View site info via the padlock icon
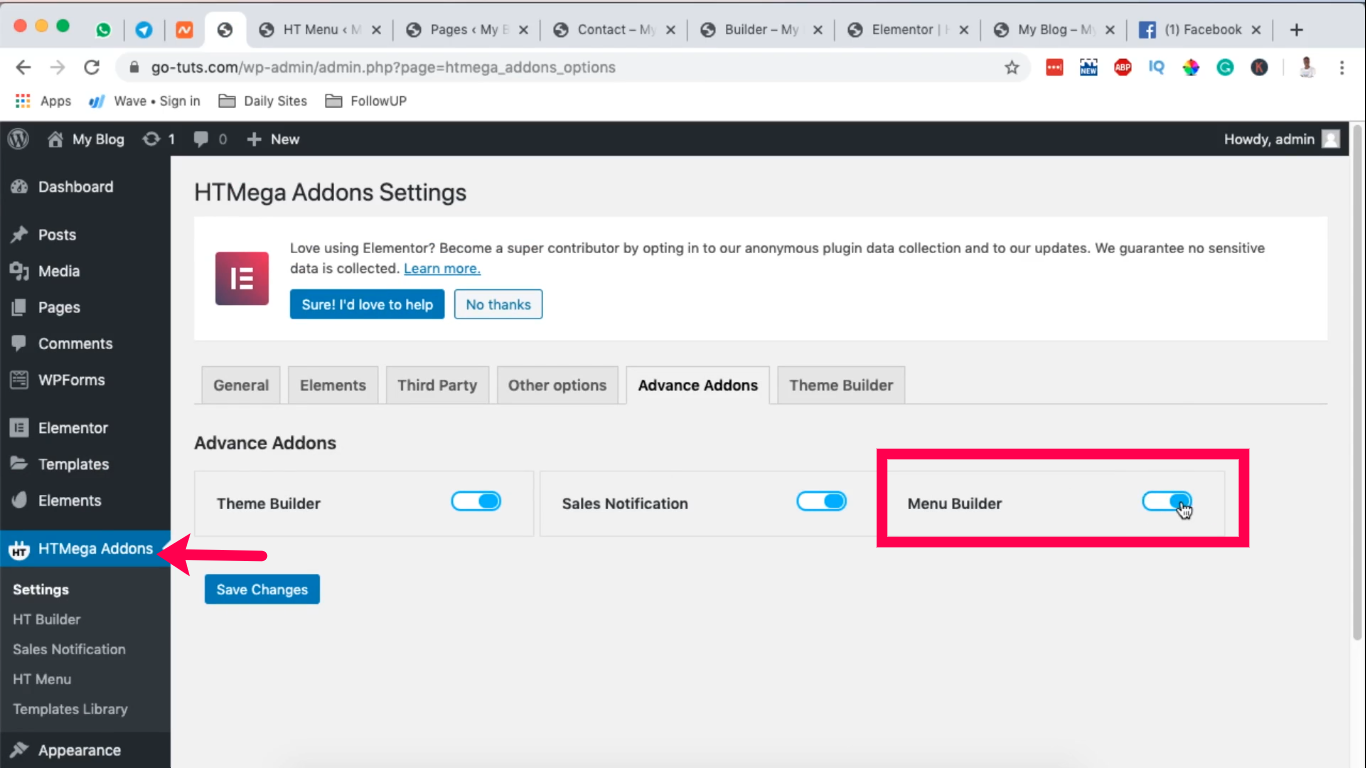The image size is (1366, 768). coord(134,68)
